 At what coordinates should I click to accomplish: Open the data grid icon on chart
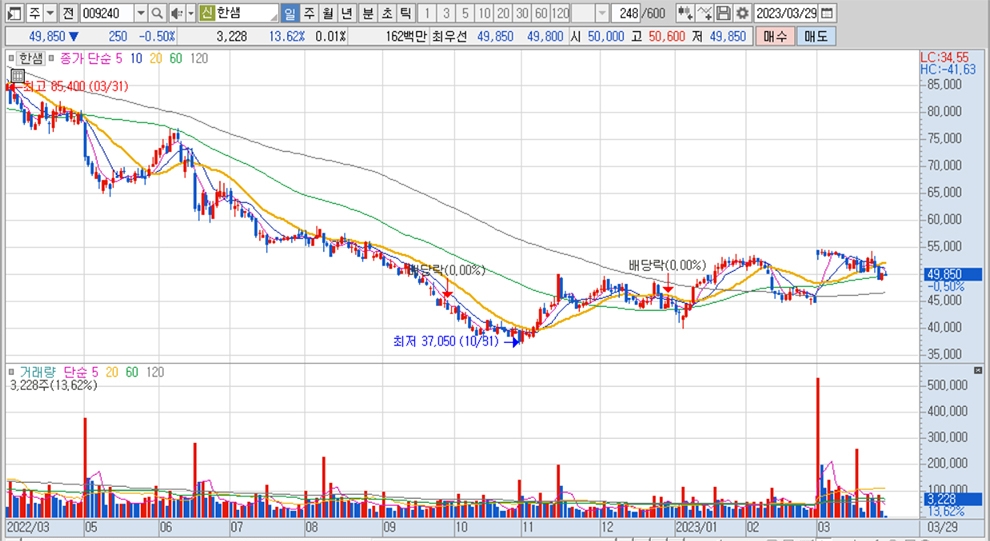click(17, 75)
